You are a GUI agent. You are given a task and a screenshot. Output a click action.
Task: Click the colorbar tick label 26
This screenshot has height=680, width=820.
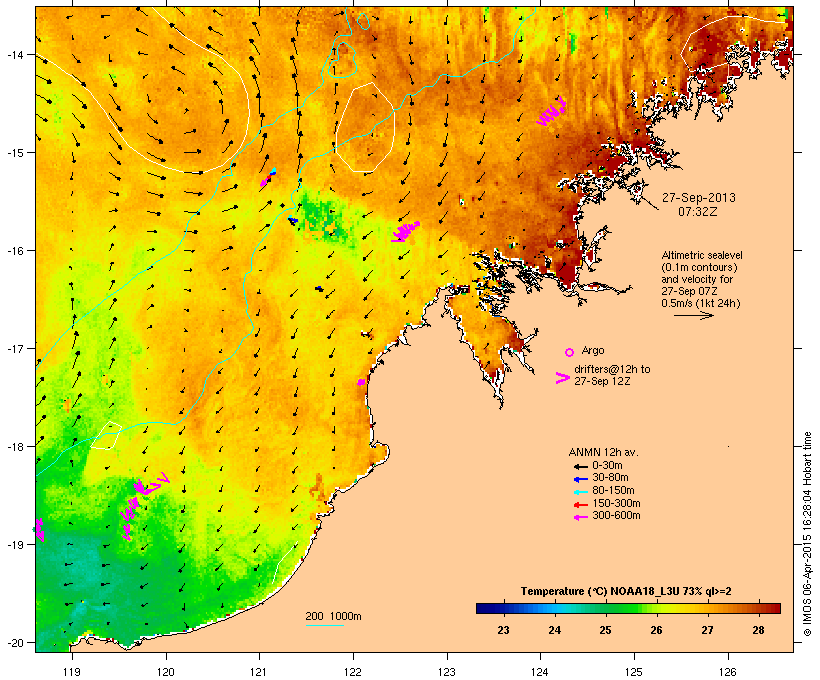(656, 630)
